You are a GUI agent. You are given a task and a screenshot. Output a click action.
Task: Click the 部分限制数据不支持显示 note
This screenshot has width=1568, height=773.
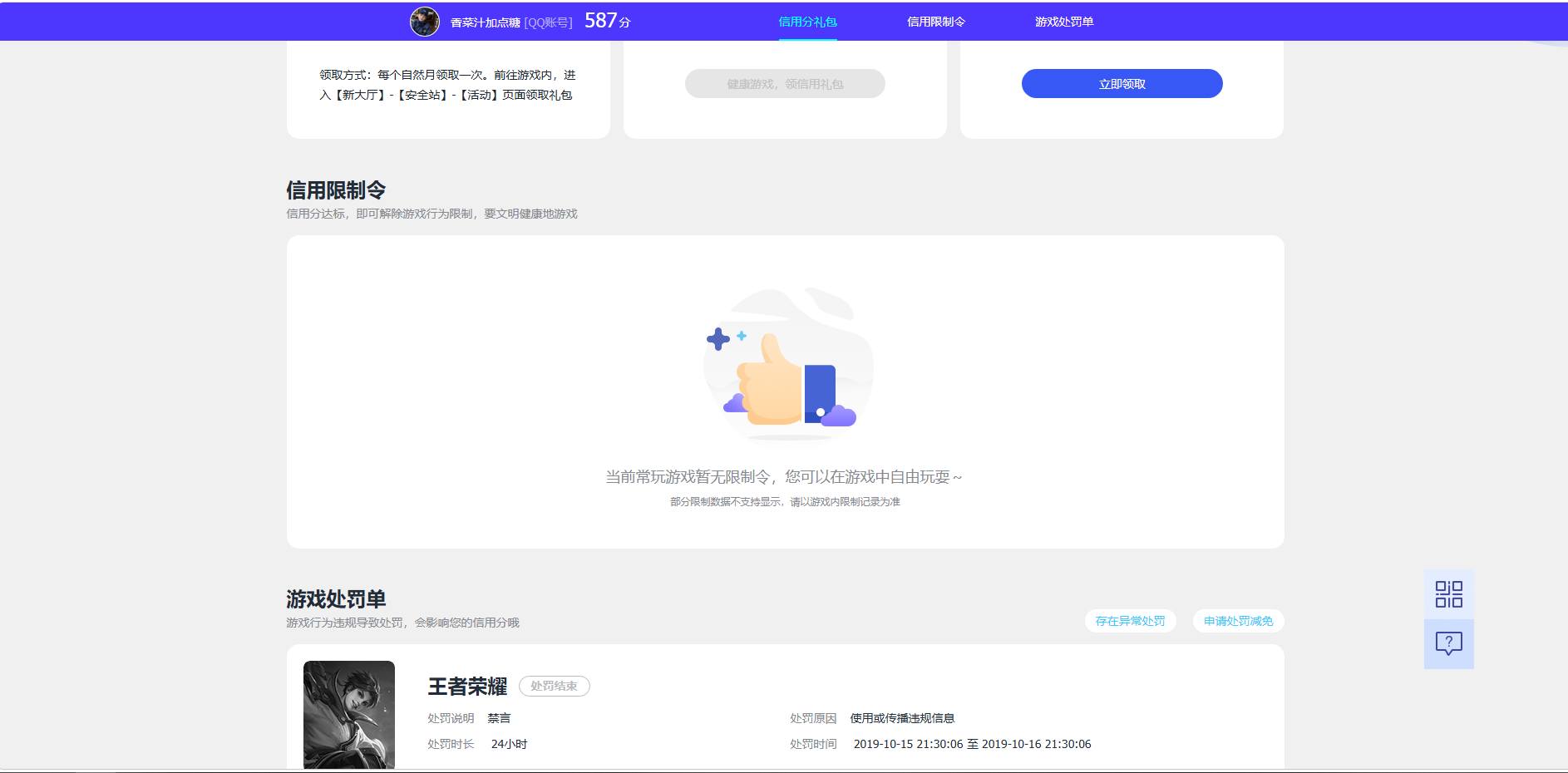[785, 502]
